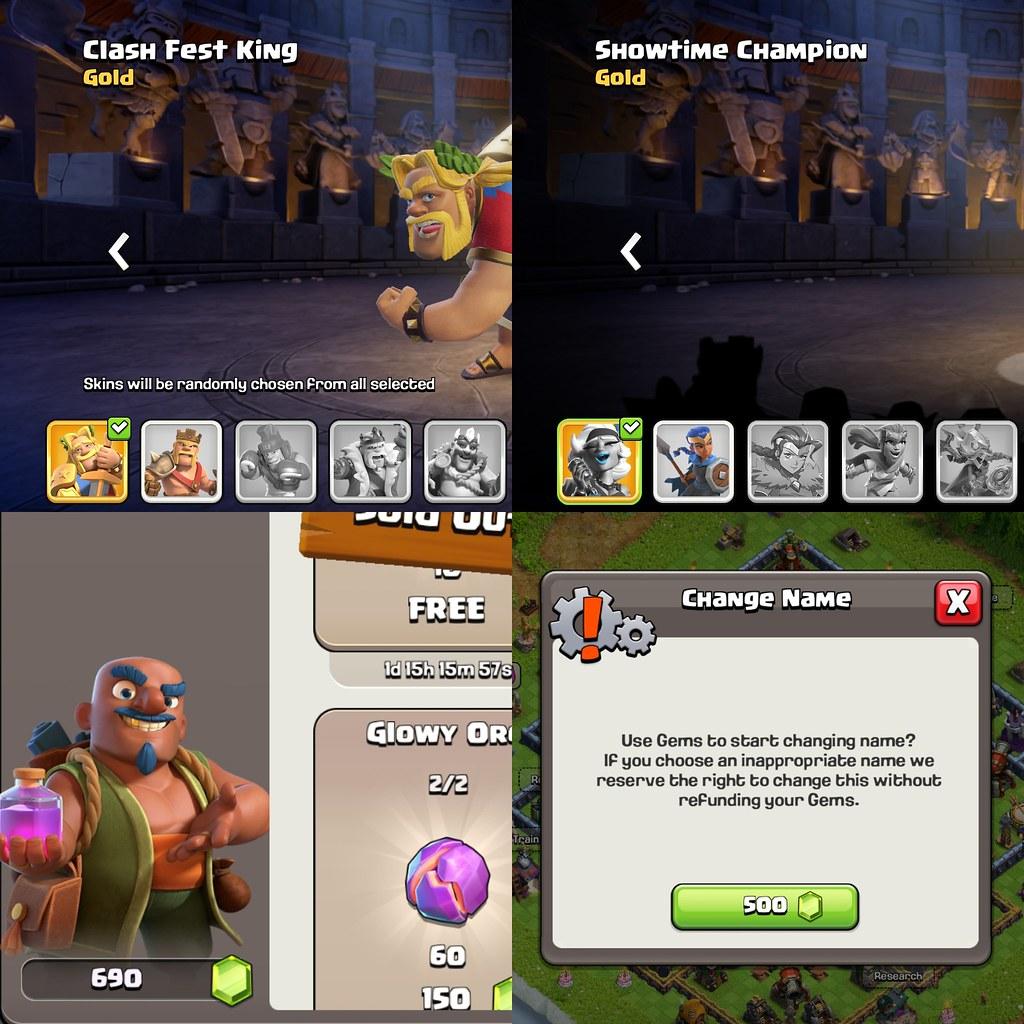This screenshot has width=1024, height=1024.
Task: Choose the fifth greyed-out King skin icon
Action: 464,461
